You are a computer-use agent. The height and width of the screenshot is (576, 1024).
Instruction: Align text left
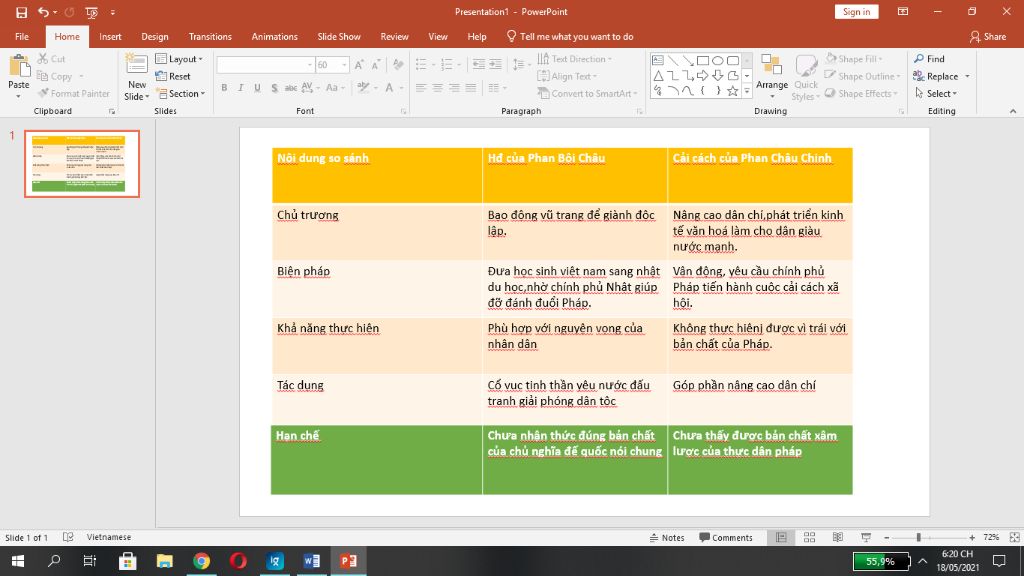(421, 88)
